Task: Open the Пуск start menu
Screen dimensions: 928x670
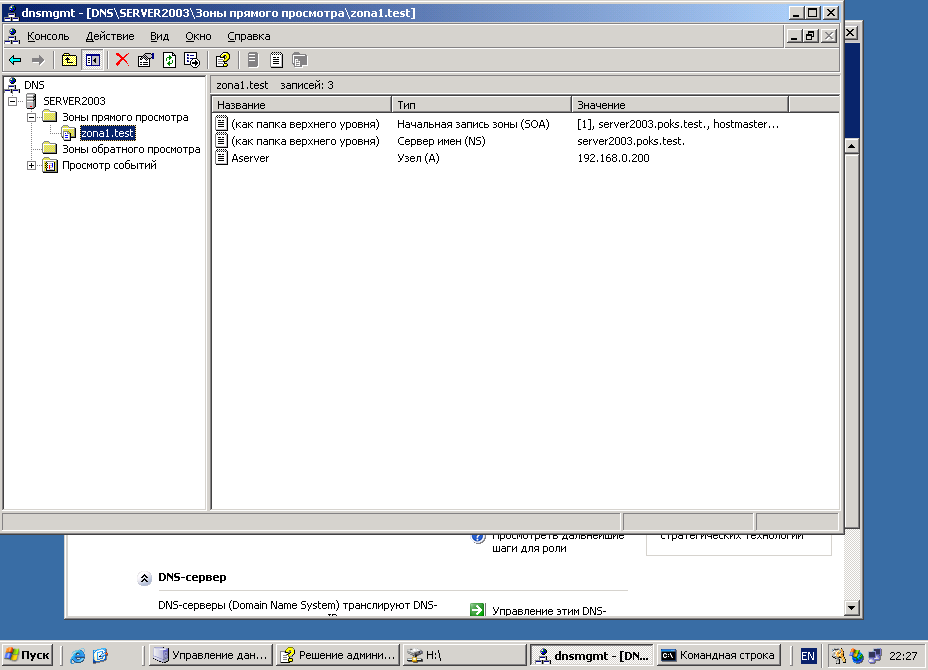Action: [x=27, y=655]
